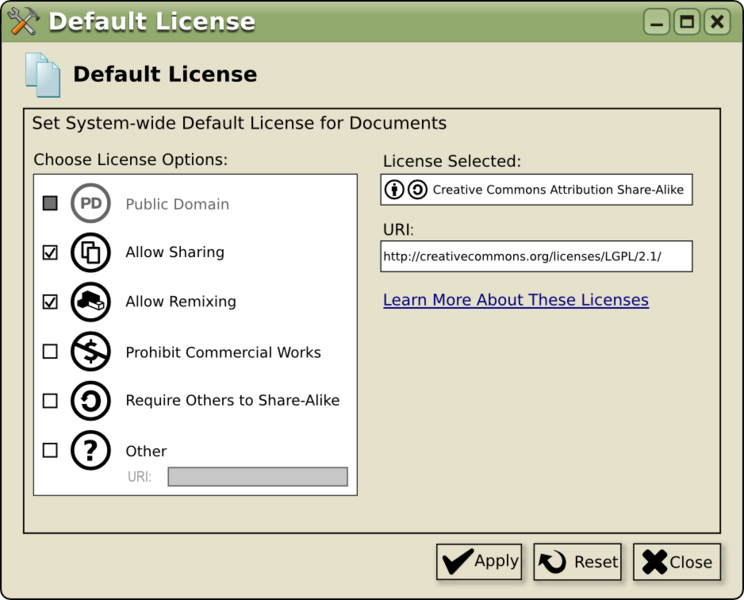Click the Allow Remixing icon
The width and height of the screenshot is (744, 600).
tap(91, 302)
